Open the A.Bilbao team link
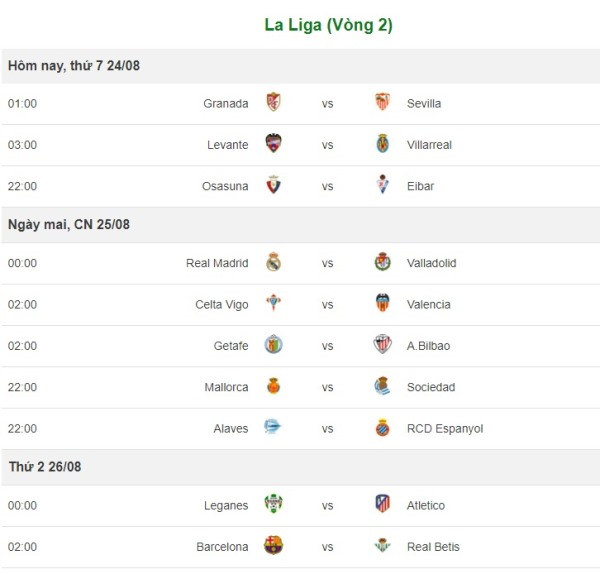Viewport: 600px width, 574px height. coord(428,346)
